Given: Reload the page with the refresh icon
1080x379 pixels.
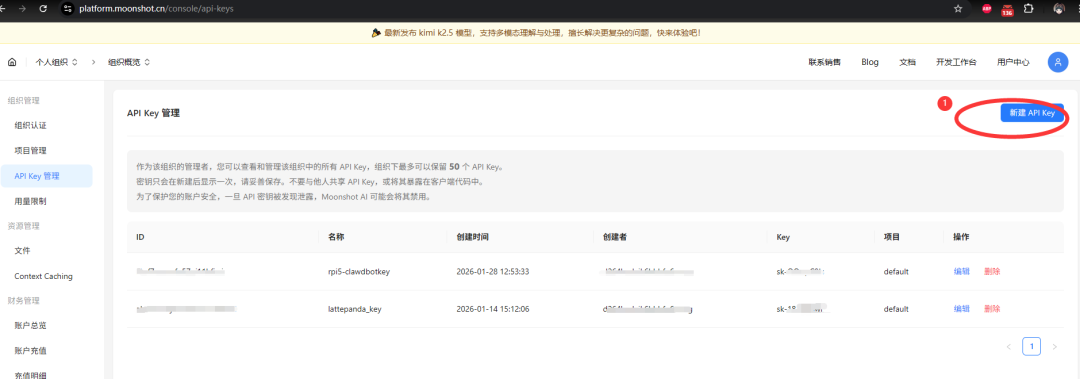Looking at the screenshot, I should pos(43,9).
